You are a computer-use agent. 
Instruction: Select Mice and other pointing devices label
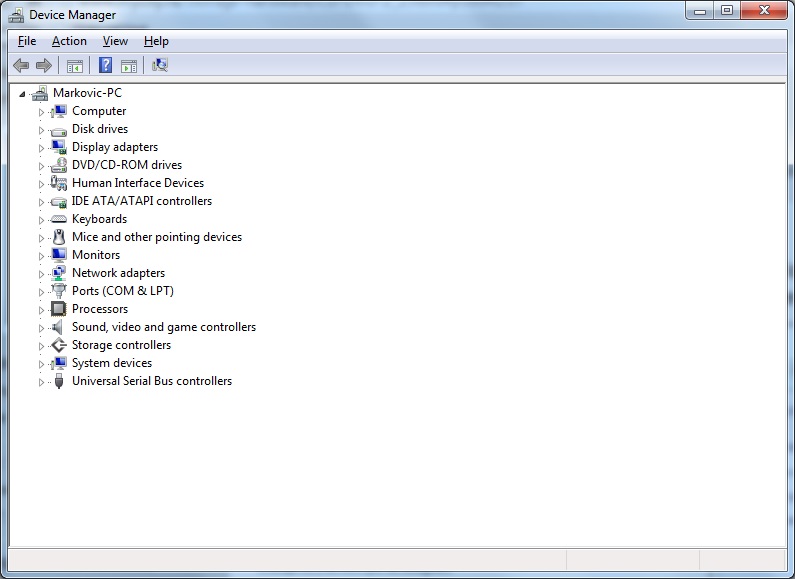(157, 237)
